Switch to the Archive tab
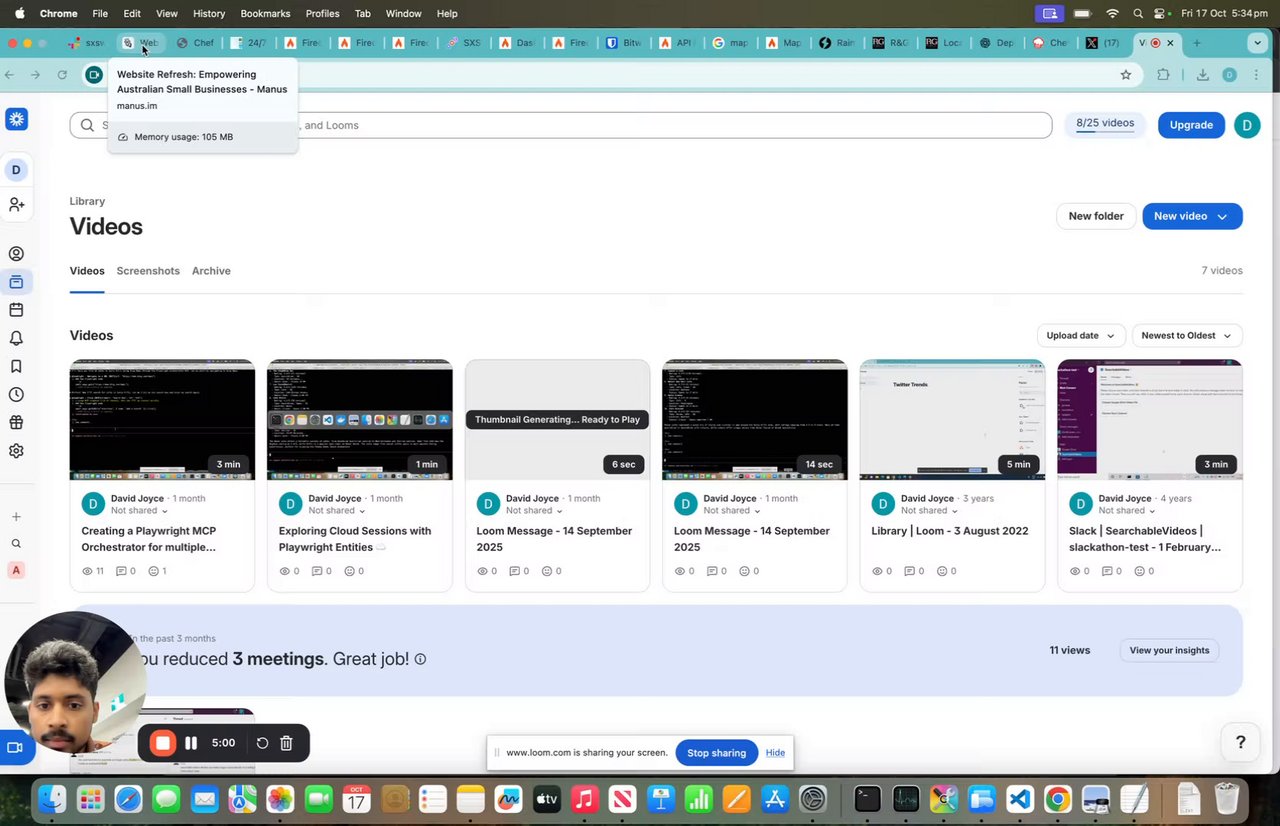The image size is (1280, 826). tap(211, 271)
